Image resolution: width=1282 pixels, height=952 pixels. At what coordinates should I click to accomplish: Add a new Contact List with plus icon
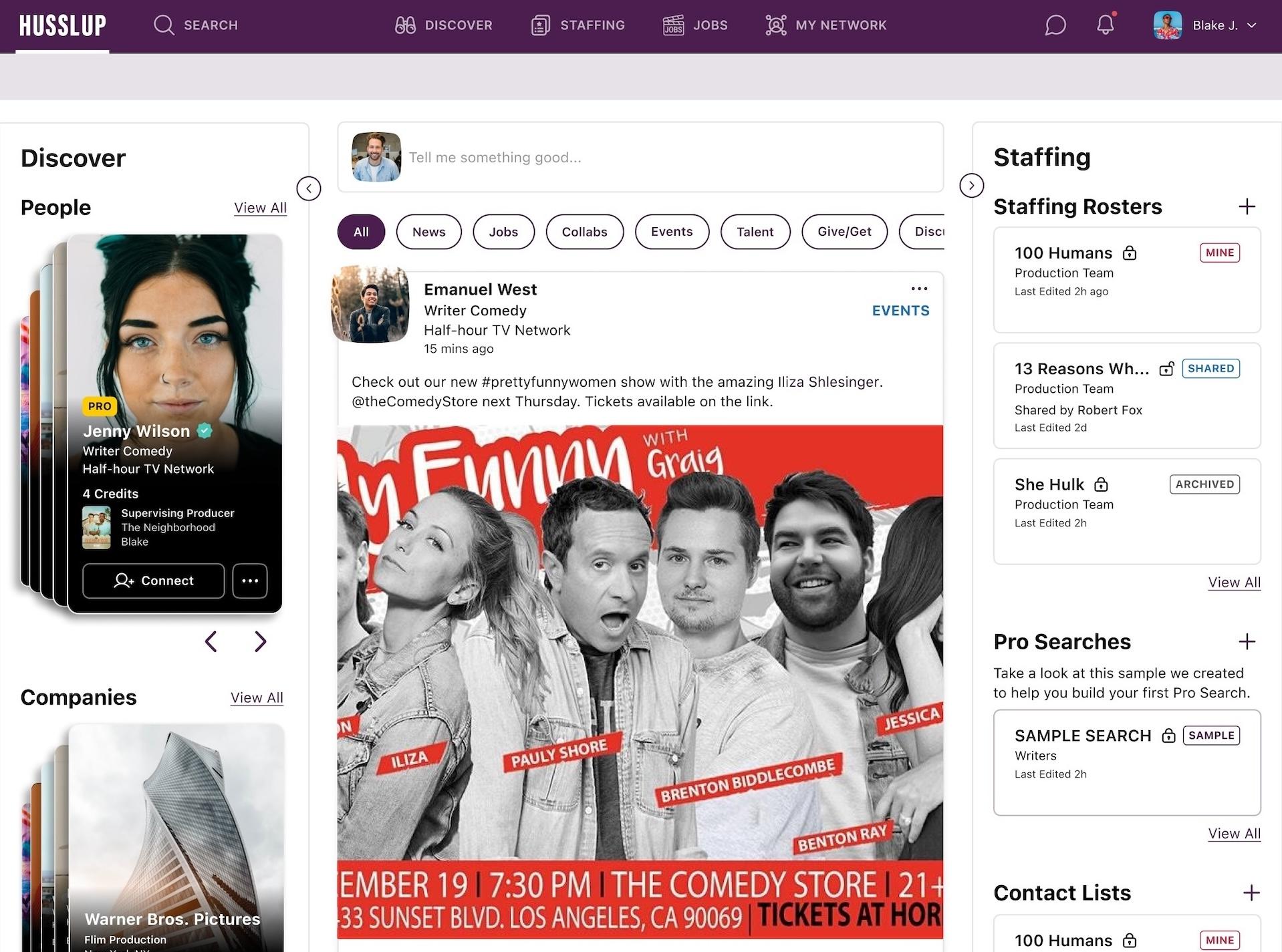(1251, 893)
